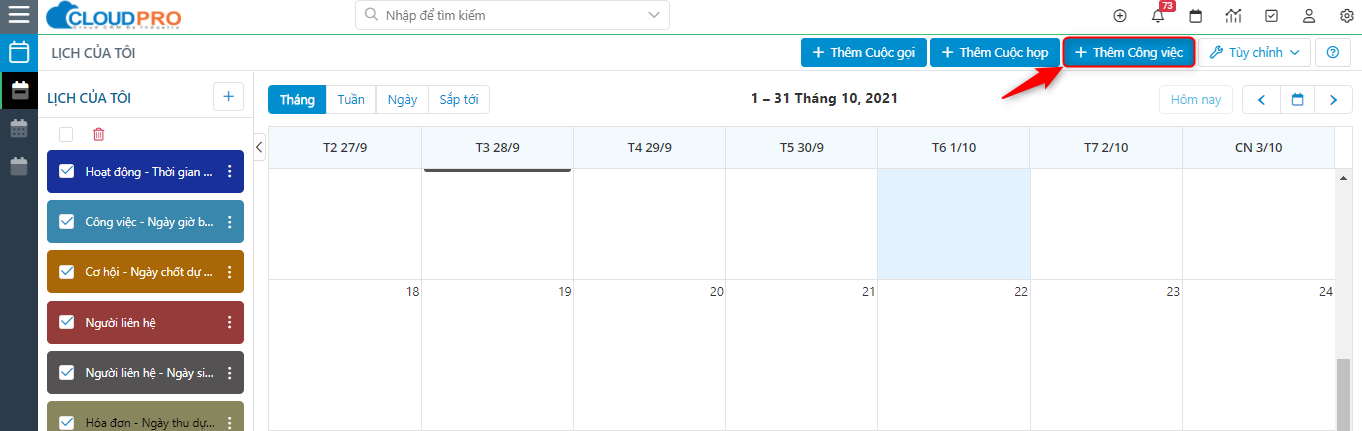Tick the select-all calendars checkbox
Screen dimensions: 1362x431
point(66,134)
